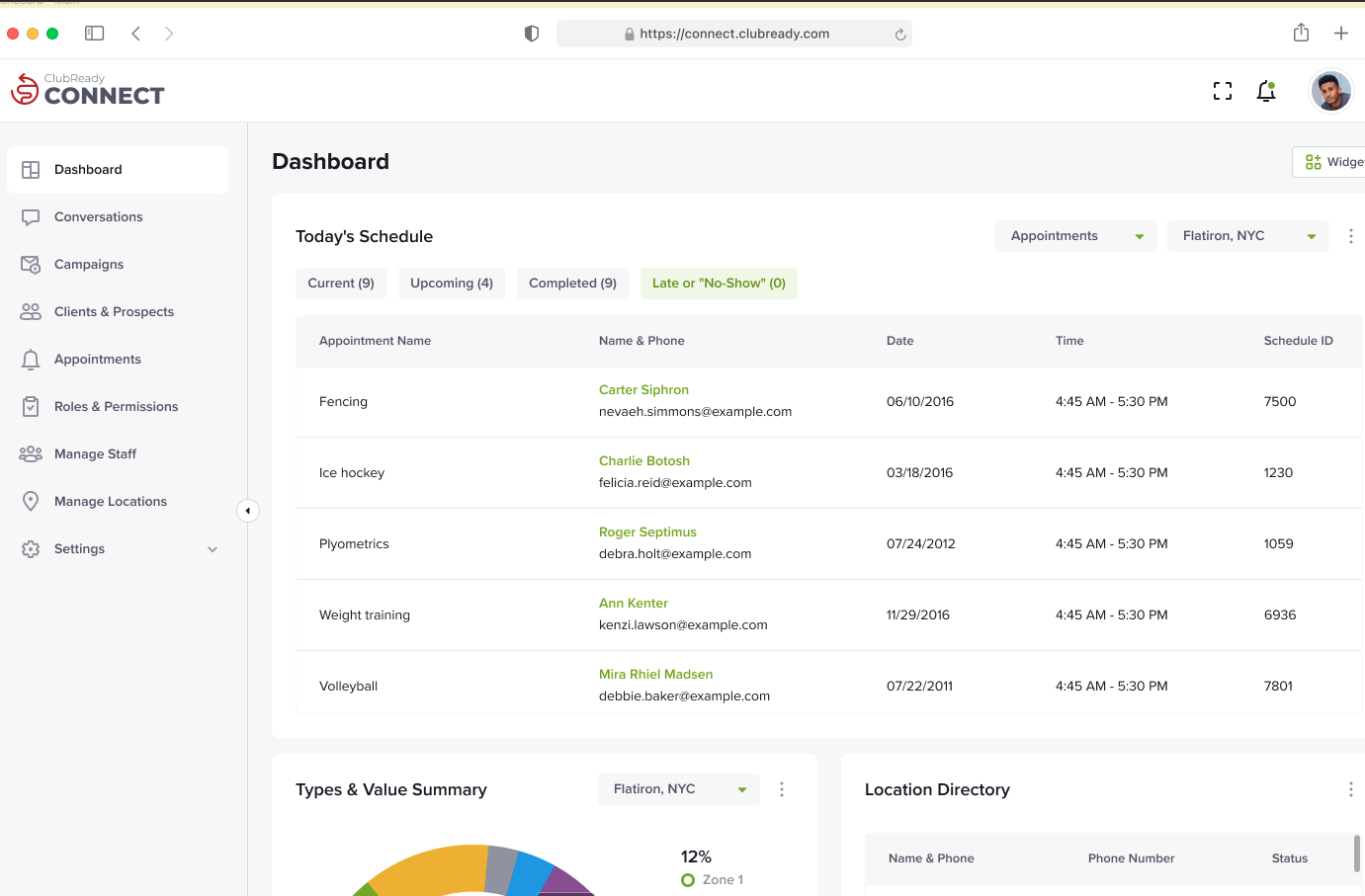Click the user profile avatar

[1330, 92]
